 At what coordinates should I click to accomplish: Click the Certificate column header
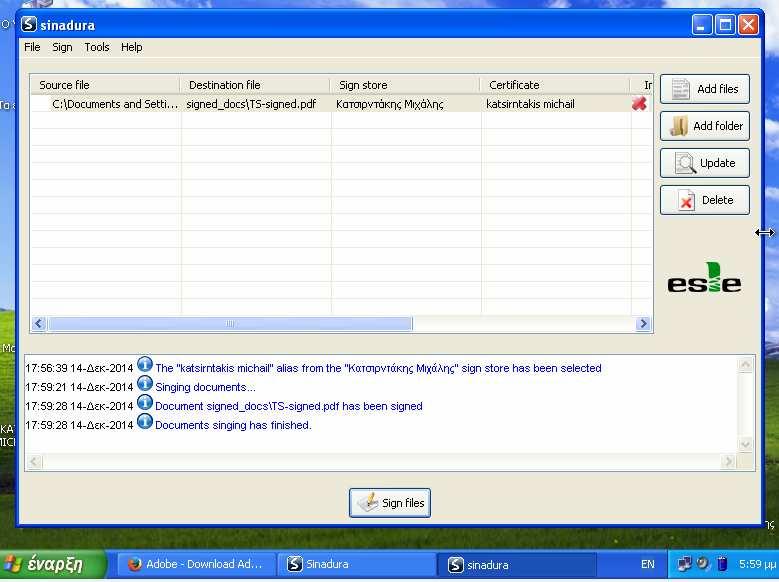click(555, 85)
